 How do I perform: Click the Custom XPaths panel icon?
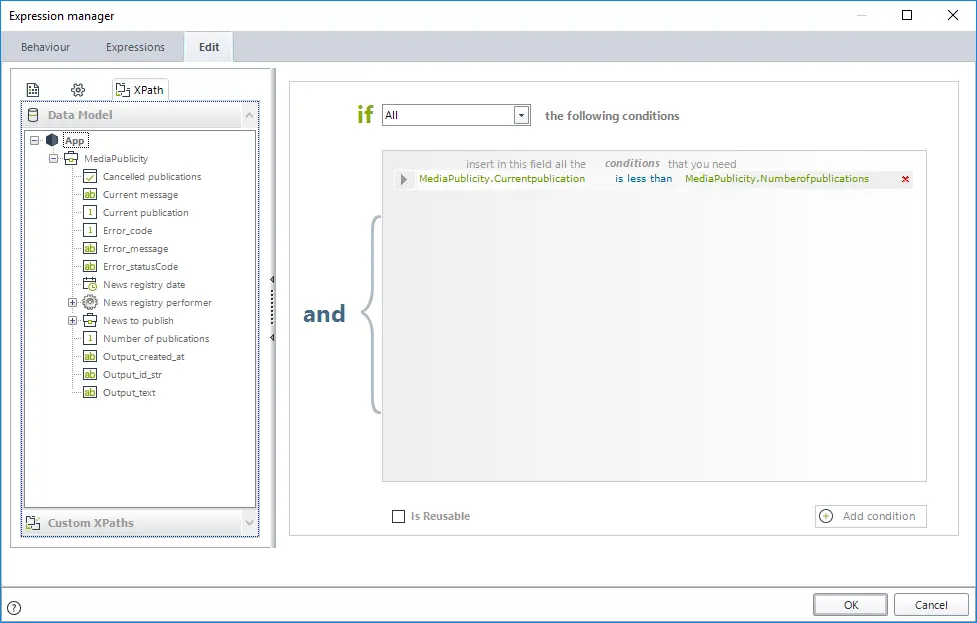pos(34,523)
